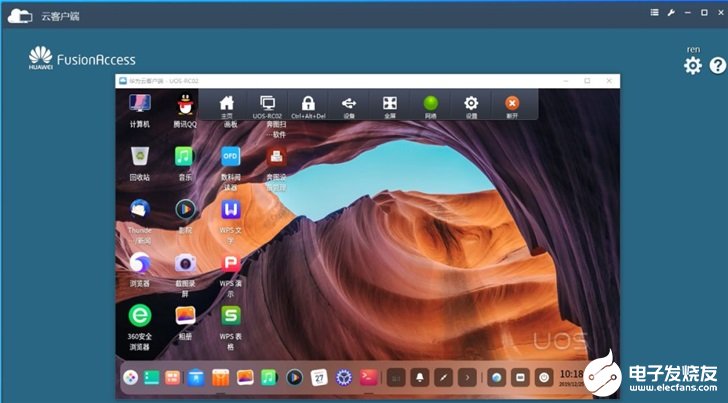Click the Home (主页) toolbar button
This screenshot has width=728, height=403.
click(x=227, y=106)
